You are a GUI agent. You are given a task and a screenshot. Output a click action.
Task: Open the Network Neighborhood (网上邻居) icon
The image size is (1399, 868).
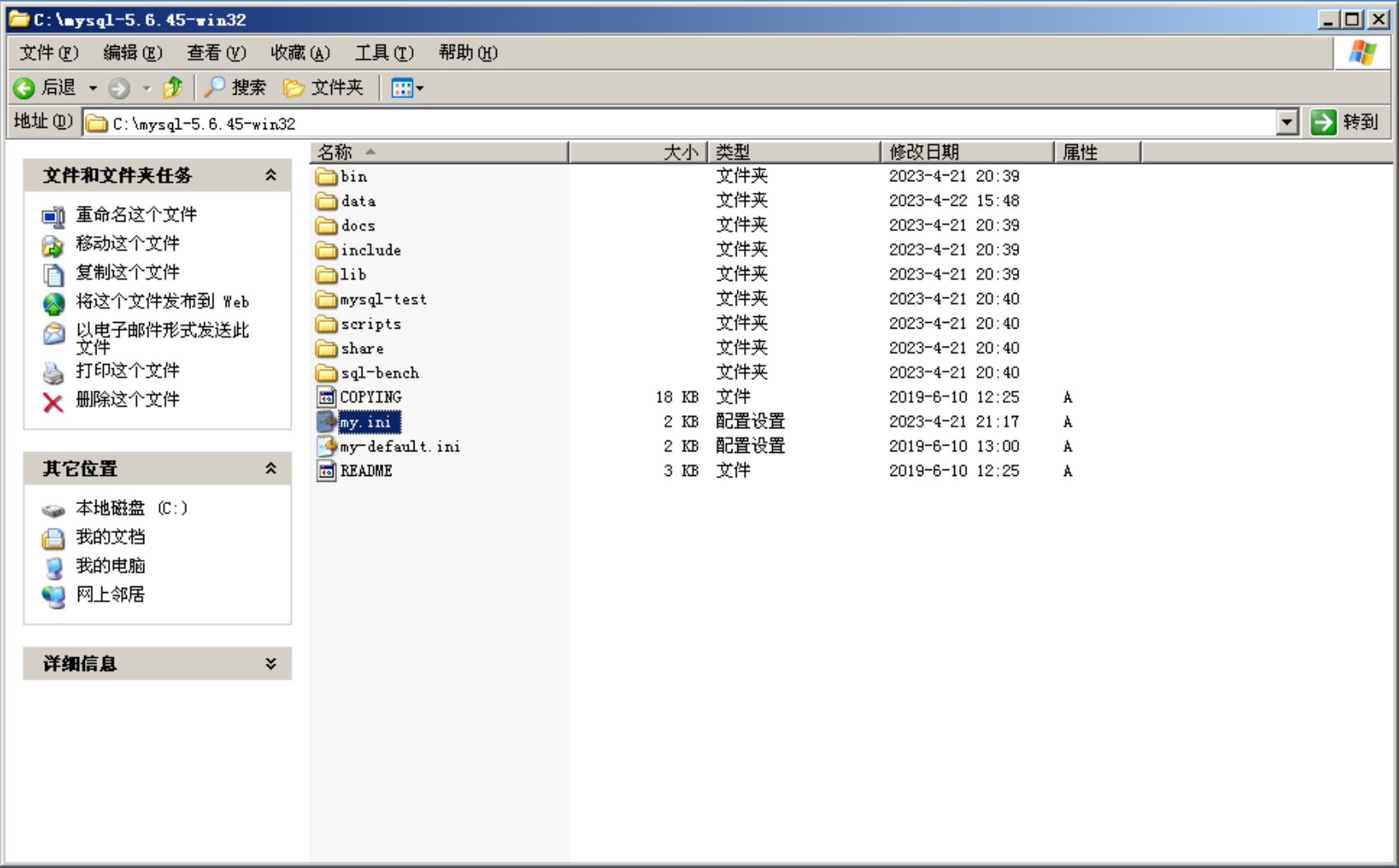pos(53,596)
